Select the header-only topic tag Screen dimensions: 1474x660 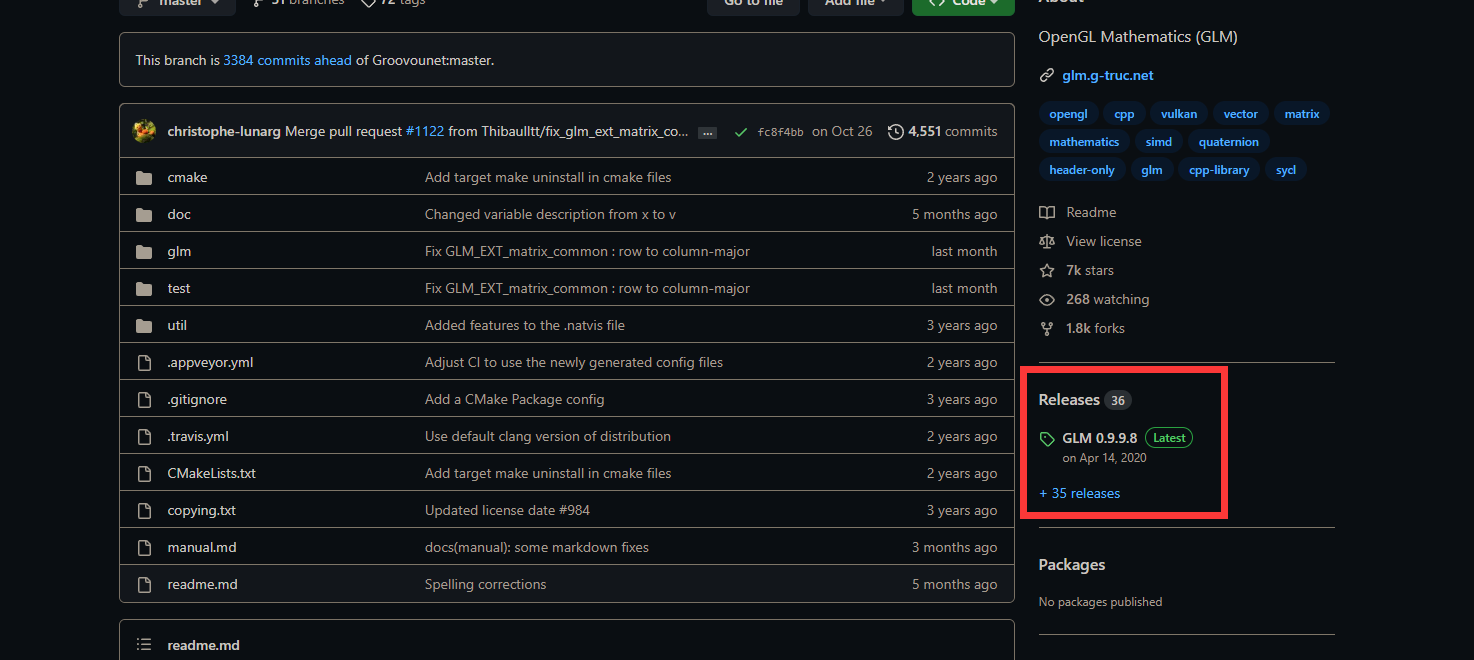tap(1082, 170)
